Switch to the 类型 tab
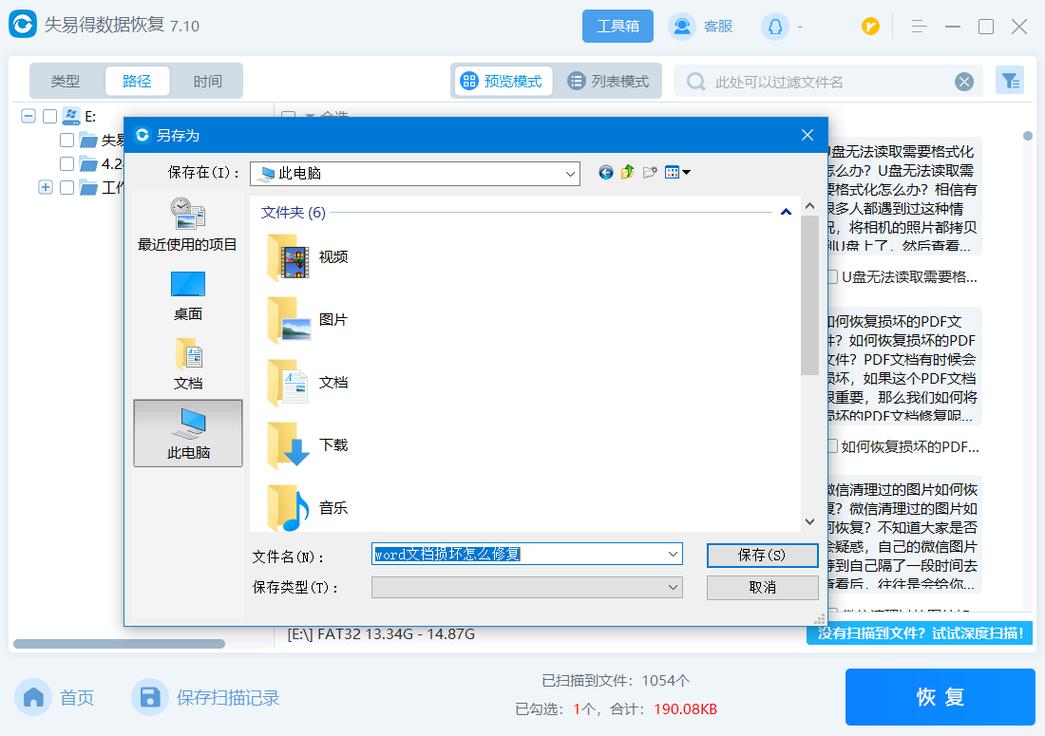 [x=65, y=81]
